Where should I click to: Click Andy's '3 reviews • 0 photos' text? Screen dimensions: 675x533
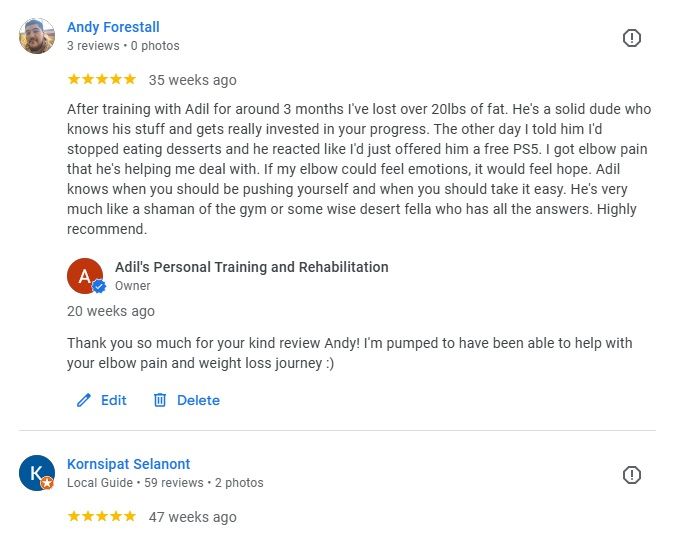[123, 46]
